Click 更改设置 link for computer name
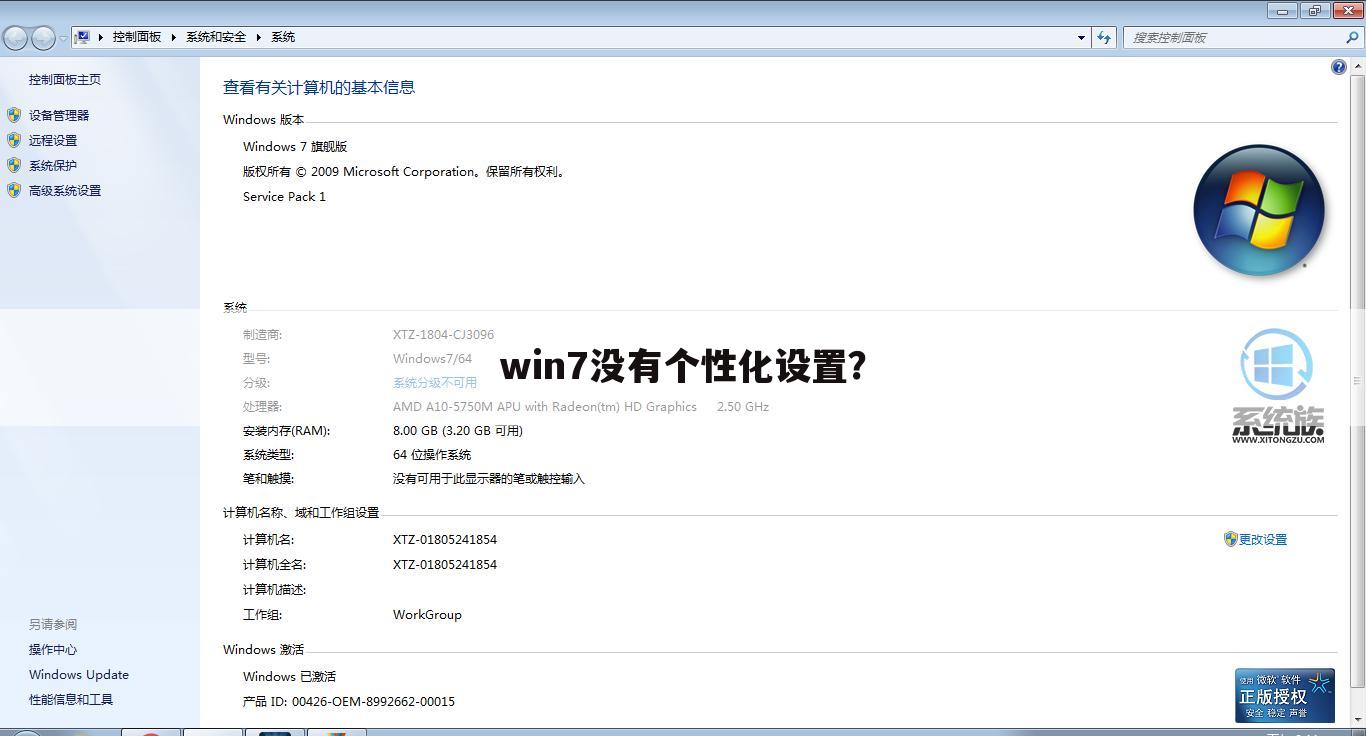The height and width of the screenshot is (736, 1366). click(1263, 540)
